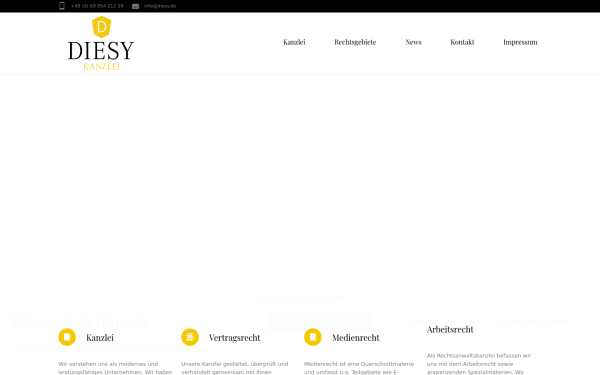Viewport: 600px width, 375px height.
Task: Click the mobile phone icon in top bar
Action: pos(62,6)
